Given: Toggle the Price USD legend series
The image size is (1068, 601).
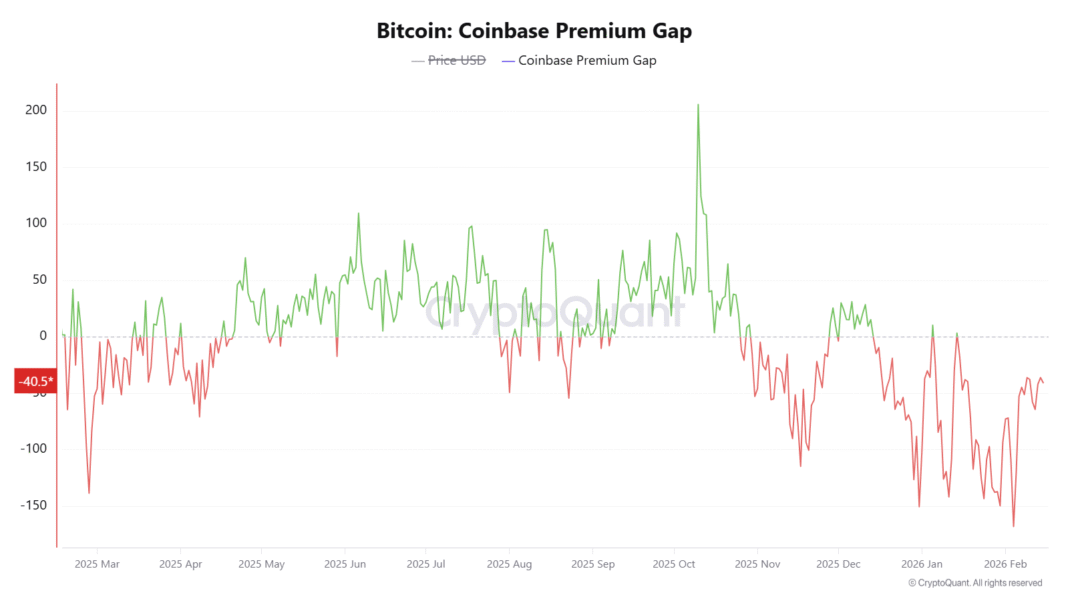Looking at the screenshot, I should click(x=457, y=61).
